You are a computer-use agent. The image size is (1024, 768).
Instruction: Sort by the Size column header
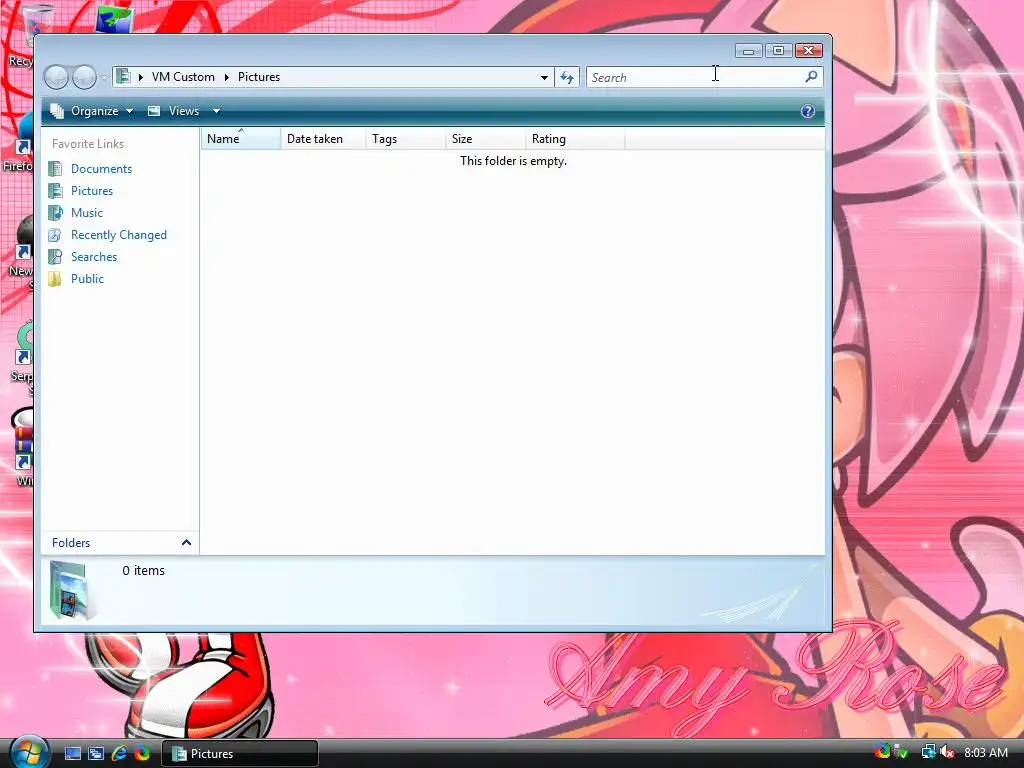pos(486,138)
